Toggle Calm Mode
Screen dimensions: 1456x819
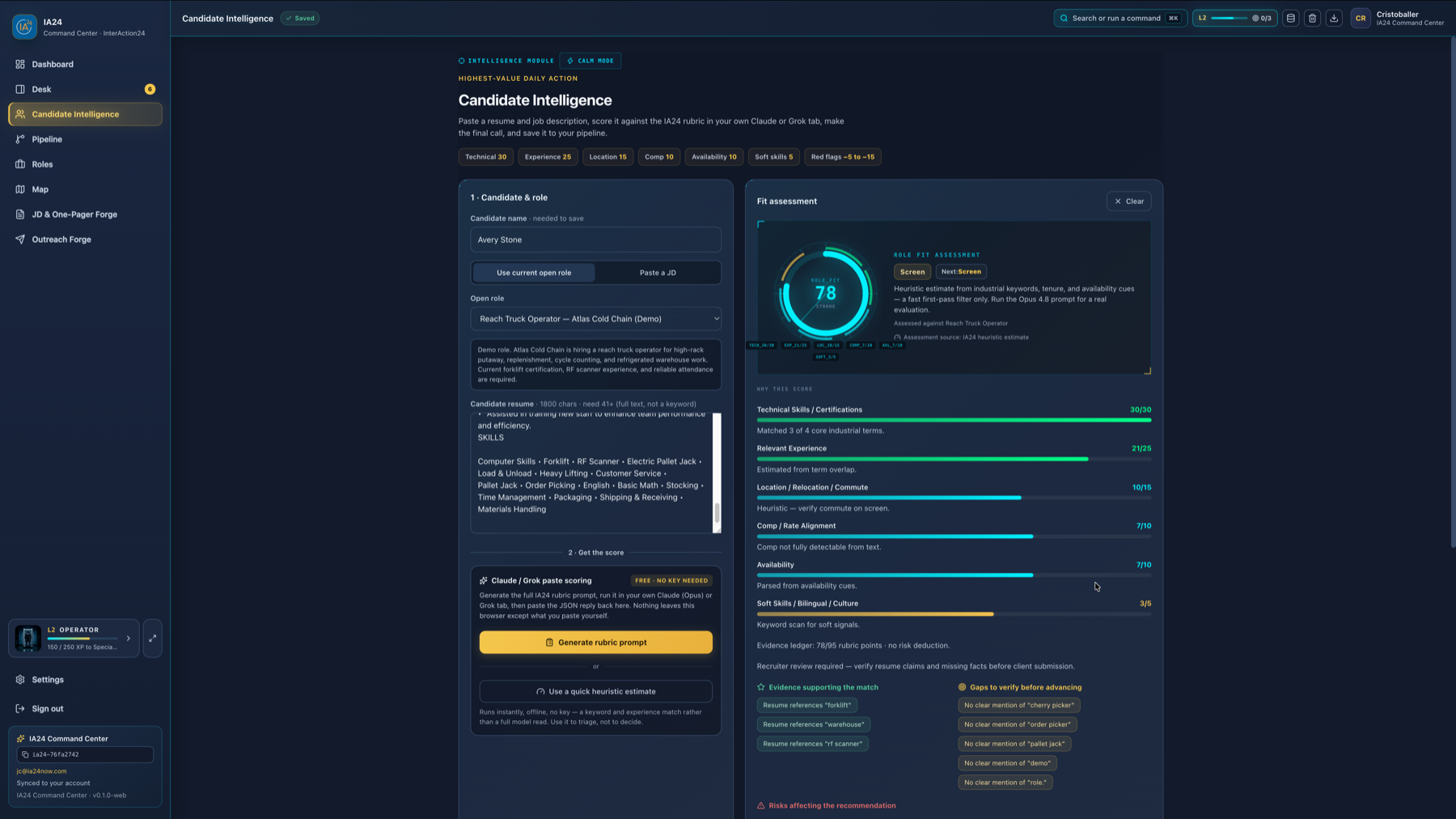(x=590, y=61)
